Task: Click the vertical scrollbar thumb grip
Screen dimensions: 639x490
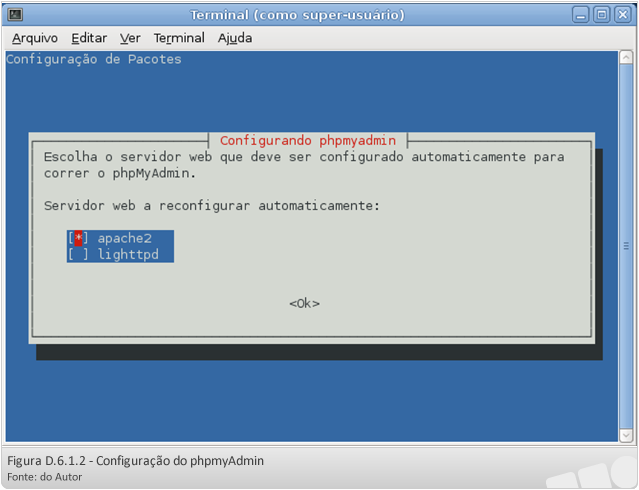Action: [x=626, y=246]
